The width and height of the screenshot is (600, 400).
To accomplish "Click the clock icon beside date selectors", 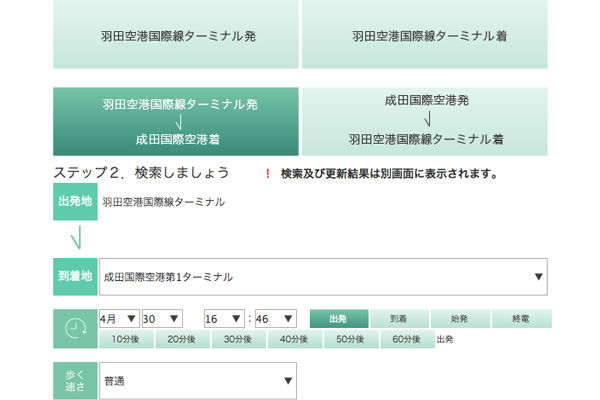I will pyautogui.click(x=75, y=328).
